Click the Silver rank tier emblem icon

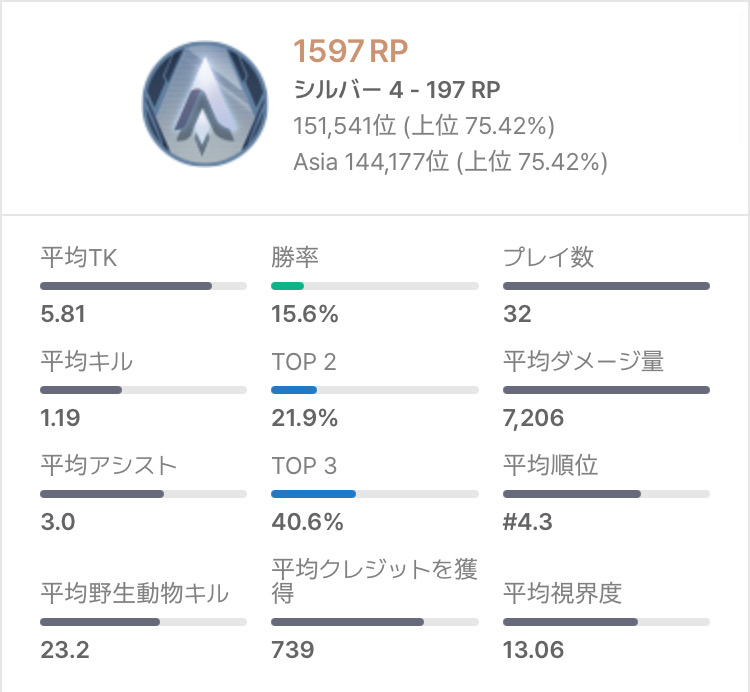[205, 104]
